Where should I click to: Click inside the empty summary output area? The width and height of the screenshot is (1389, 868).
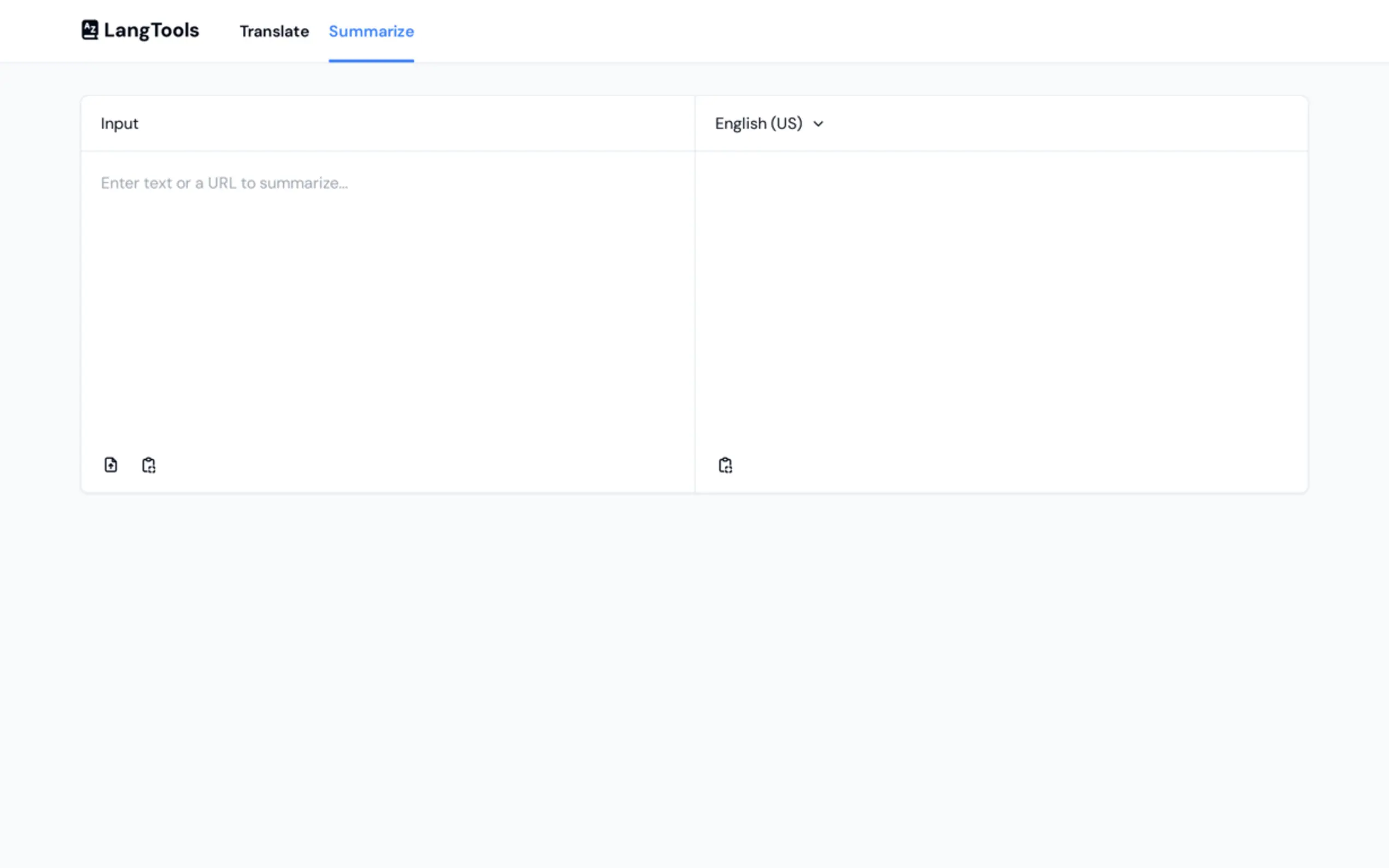click(1001, 298)
